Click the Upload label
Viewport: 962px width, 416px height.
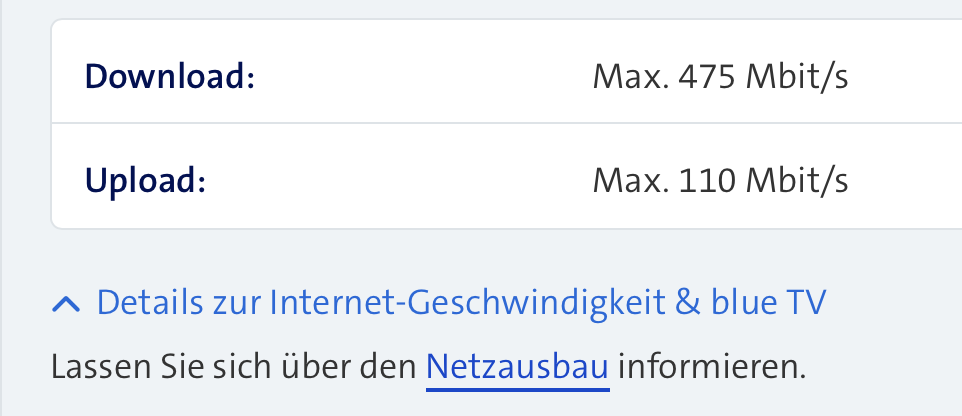pyautogui.click(x=145, y=181)
